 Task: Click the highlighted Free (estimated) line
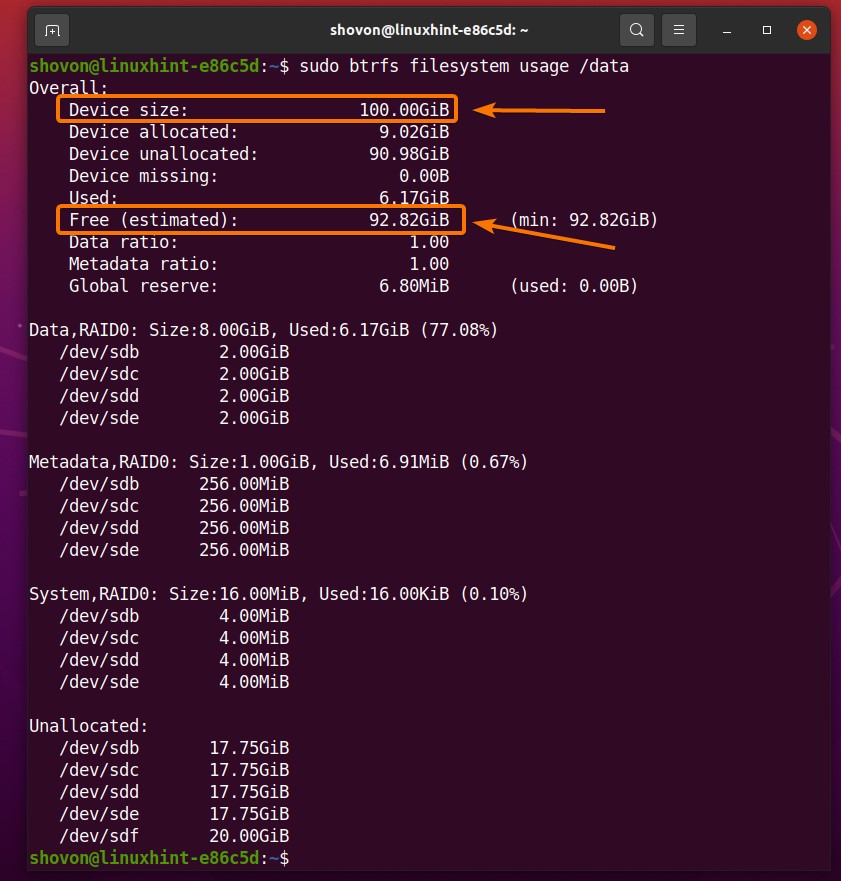[259, 220]
